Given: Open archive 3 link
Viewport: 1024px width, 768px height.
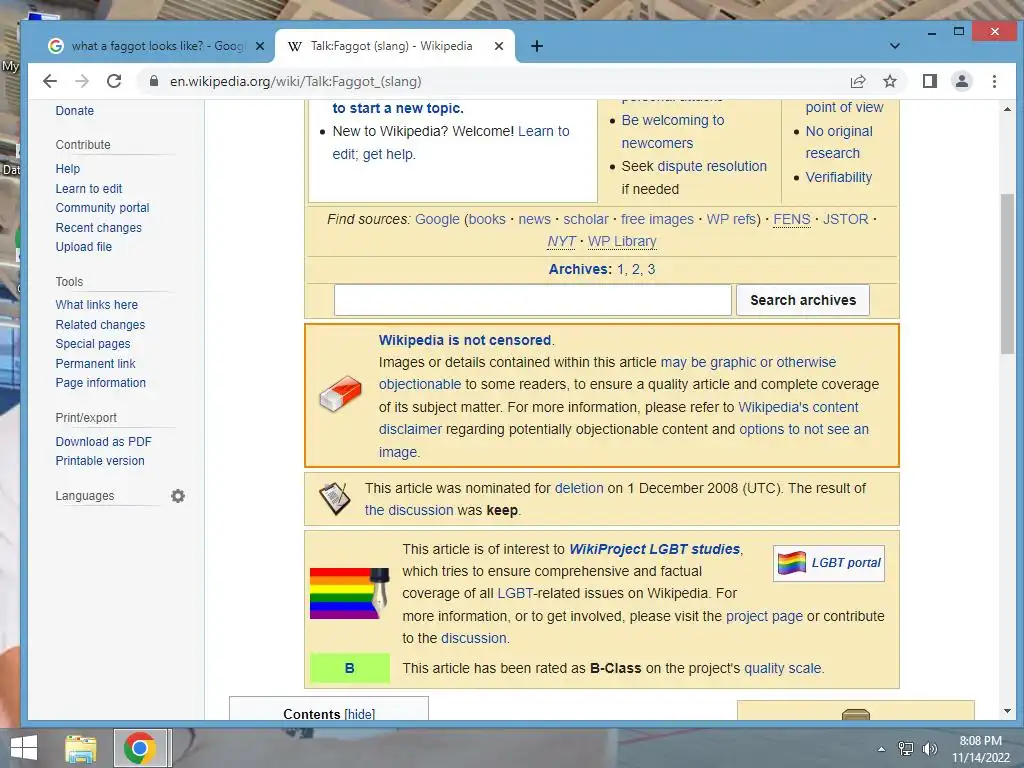Looking at the screenshot, I should 651,269.
